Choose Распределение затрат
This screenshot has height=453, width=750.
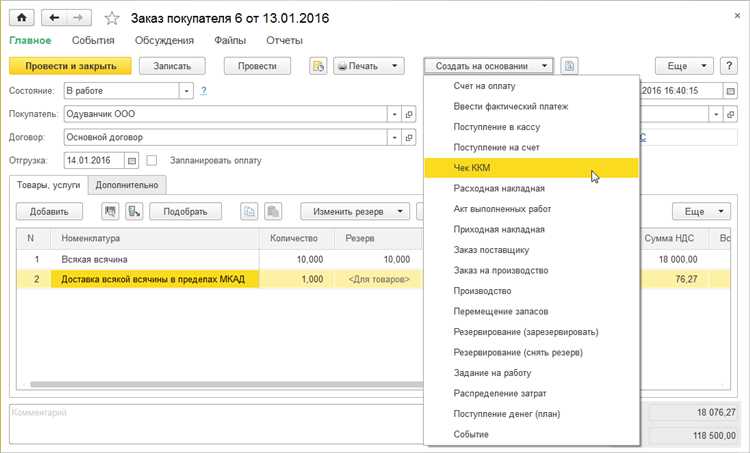531,394
